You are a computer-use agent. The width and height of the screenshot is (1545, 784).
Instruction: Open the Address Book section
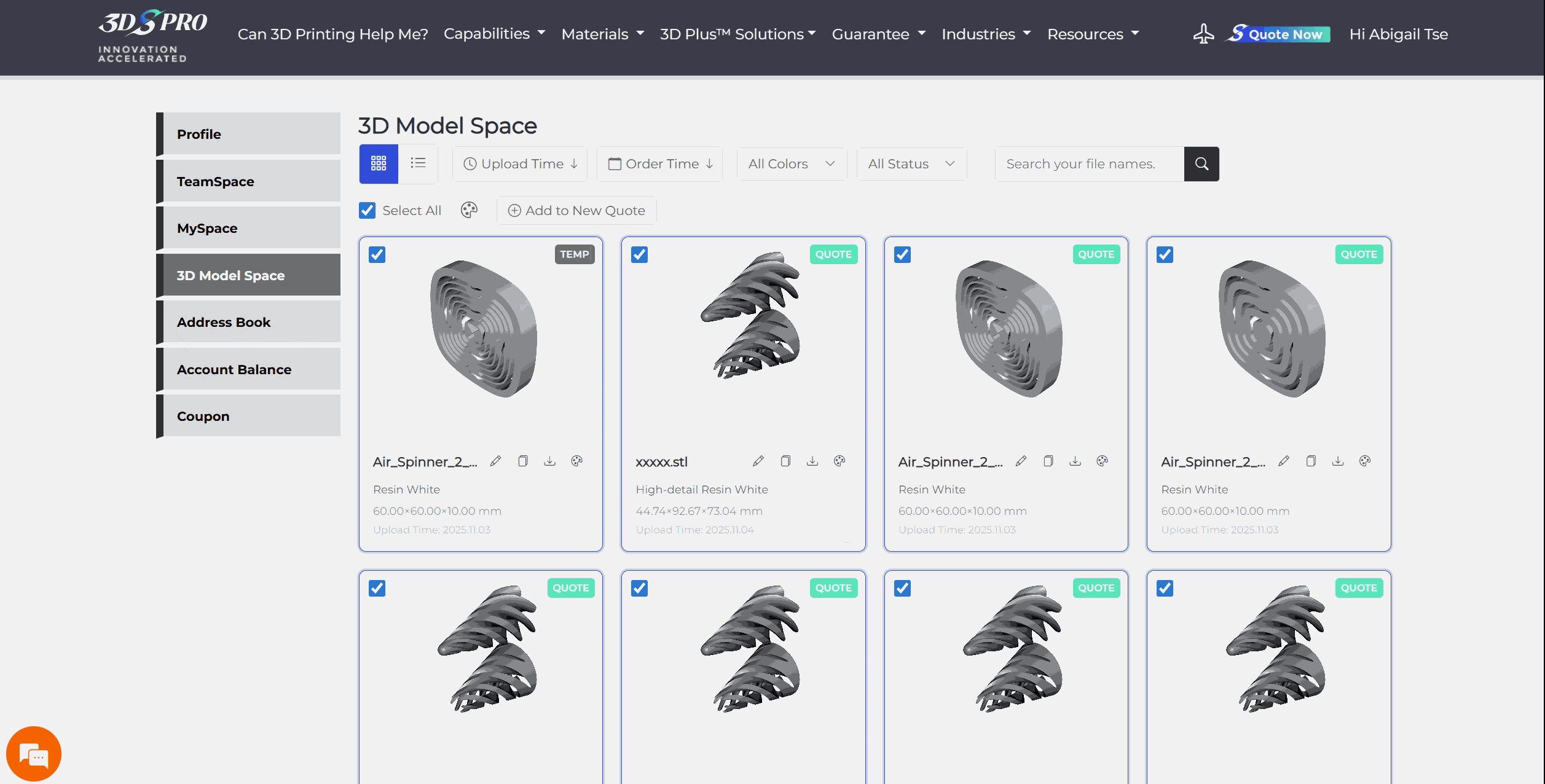tap(224, 322)
